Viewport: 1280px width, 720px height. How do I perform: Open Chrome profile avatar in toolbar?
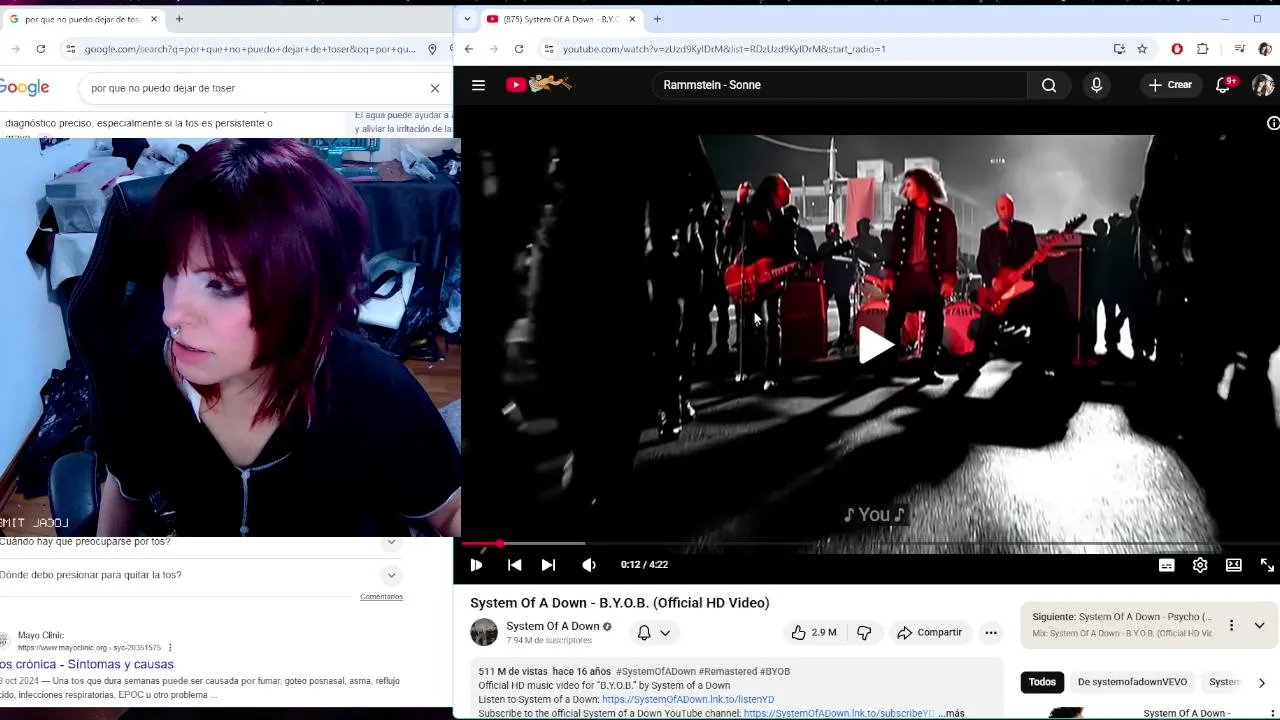coord(1264,49)
